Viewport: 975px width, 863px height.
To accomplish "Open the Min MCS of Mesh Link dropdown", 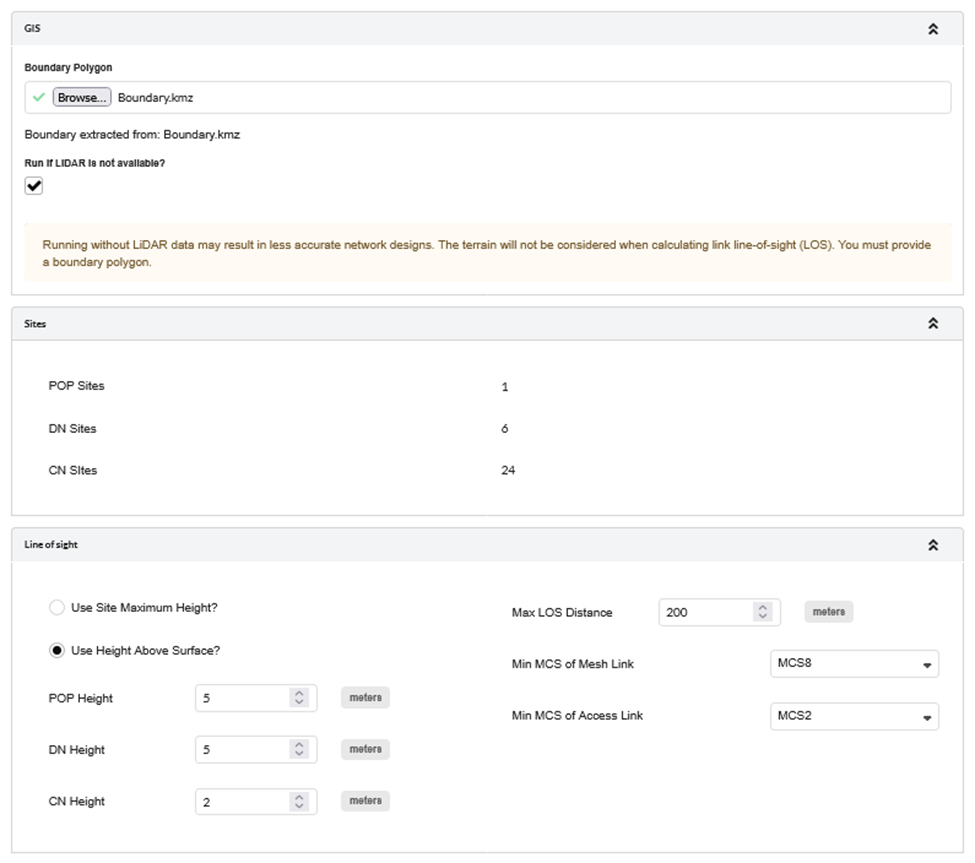I will (x=854, y=664).
